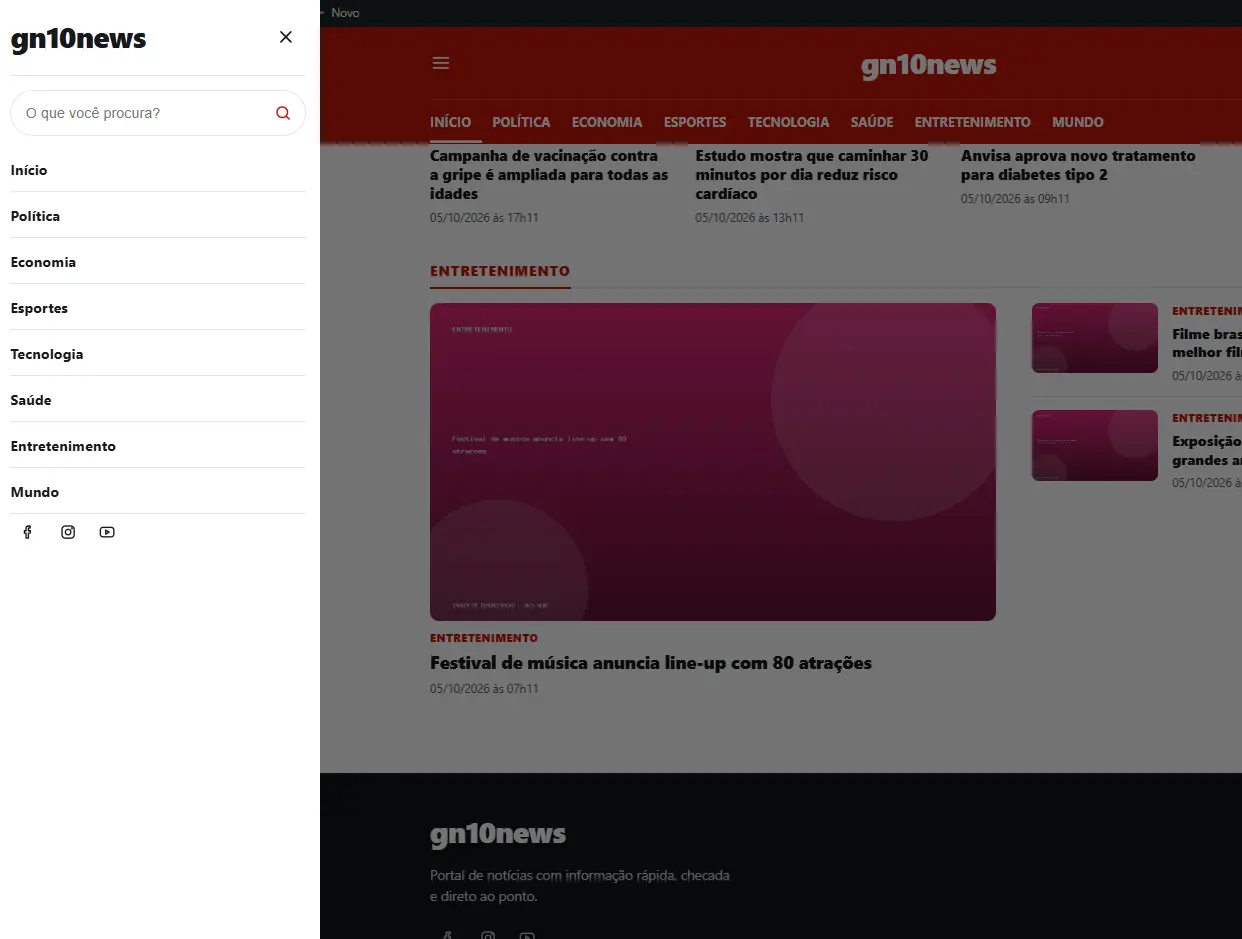
Task: Click date '05/10/2026 às 07h11'
Action: 484,689
